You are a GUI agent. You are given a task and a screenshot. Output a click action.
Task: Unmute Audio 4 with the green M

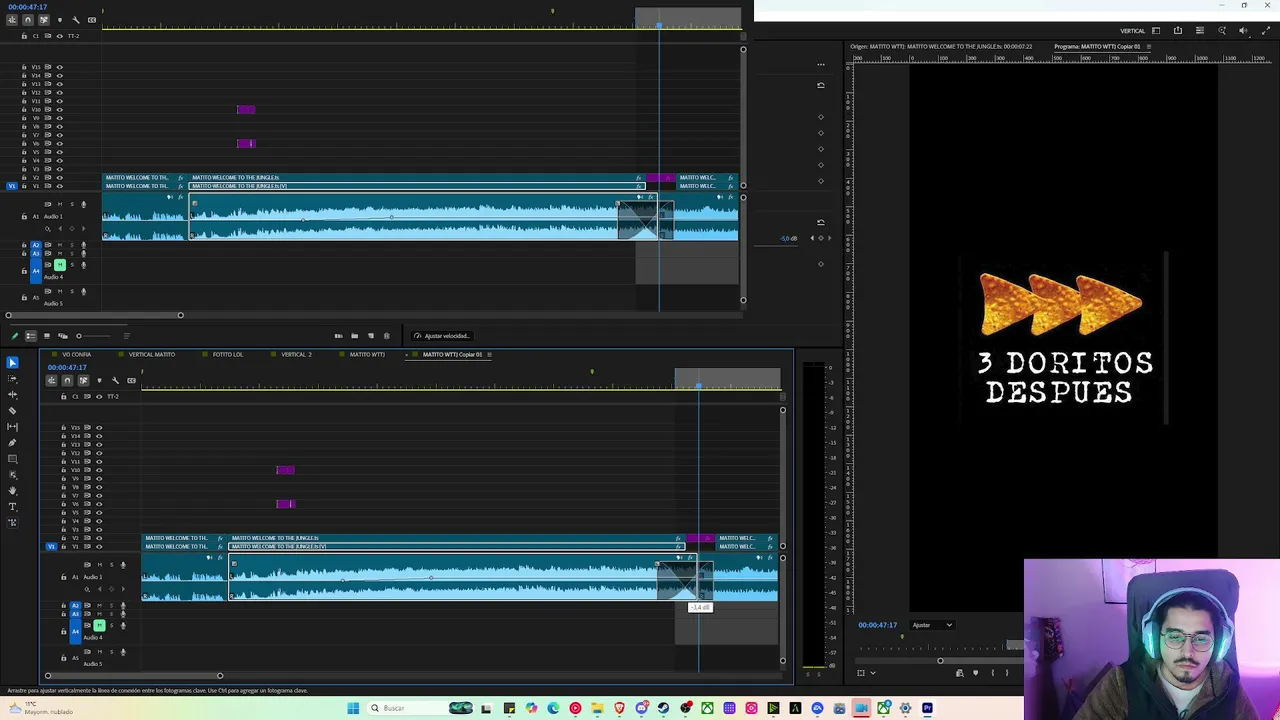[x=99, y=625]
